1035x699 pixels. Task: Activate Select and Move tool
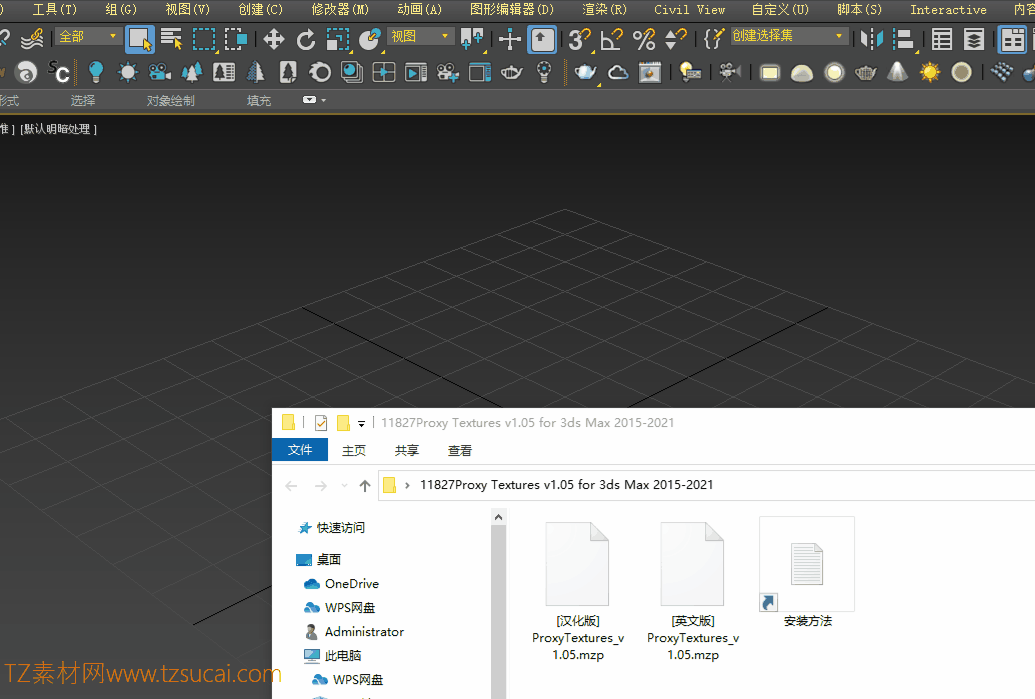(273, 39)
